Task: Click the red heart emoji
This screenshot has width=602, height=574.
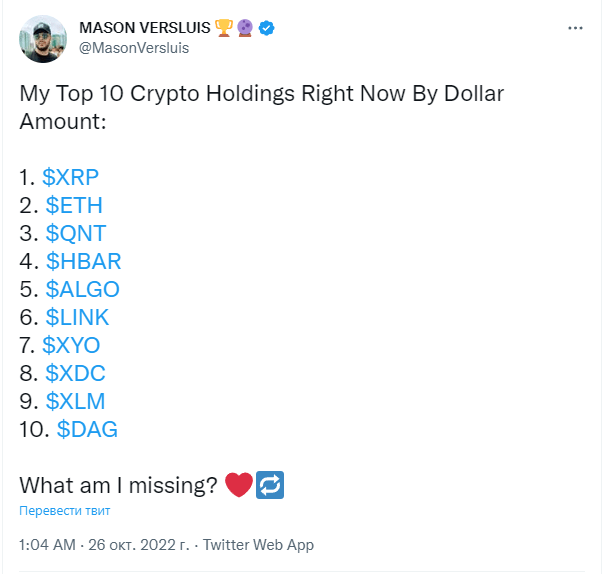Action: [239, 485]
